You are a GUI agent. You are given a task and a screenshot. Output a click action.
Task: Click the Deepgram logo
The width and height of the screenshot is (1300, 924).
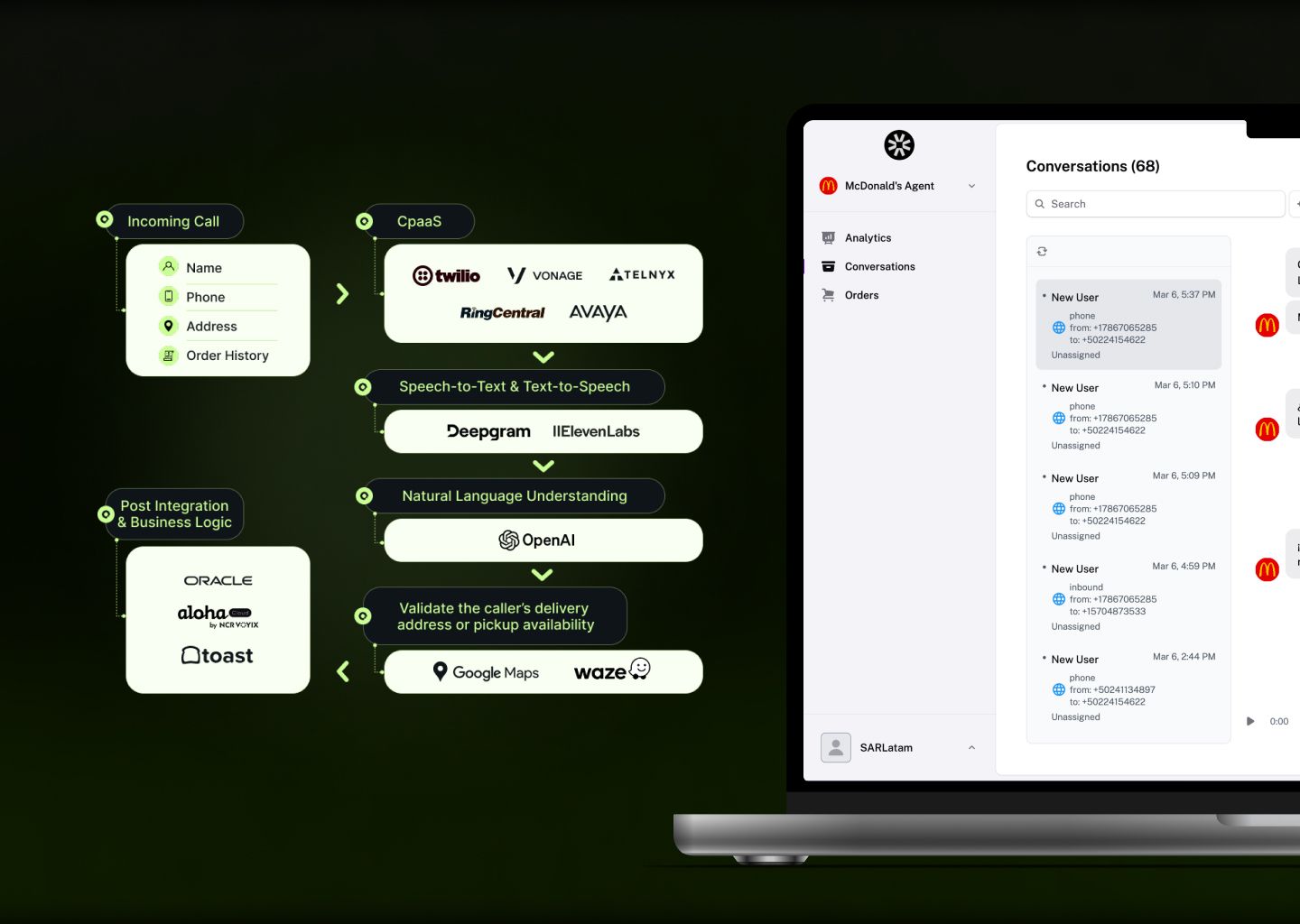[488, 431]
